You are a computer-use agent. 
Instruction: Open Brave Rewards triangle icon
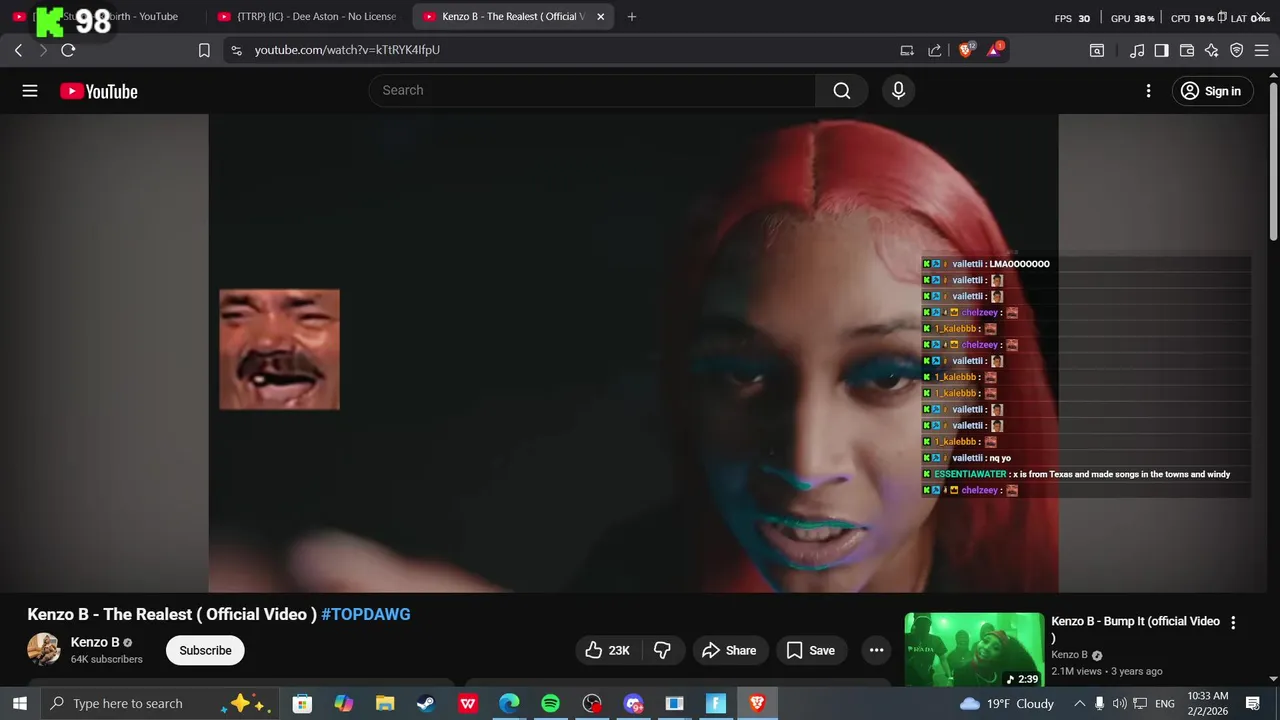click(x=994, y=49)
